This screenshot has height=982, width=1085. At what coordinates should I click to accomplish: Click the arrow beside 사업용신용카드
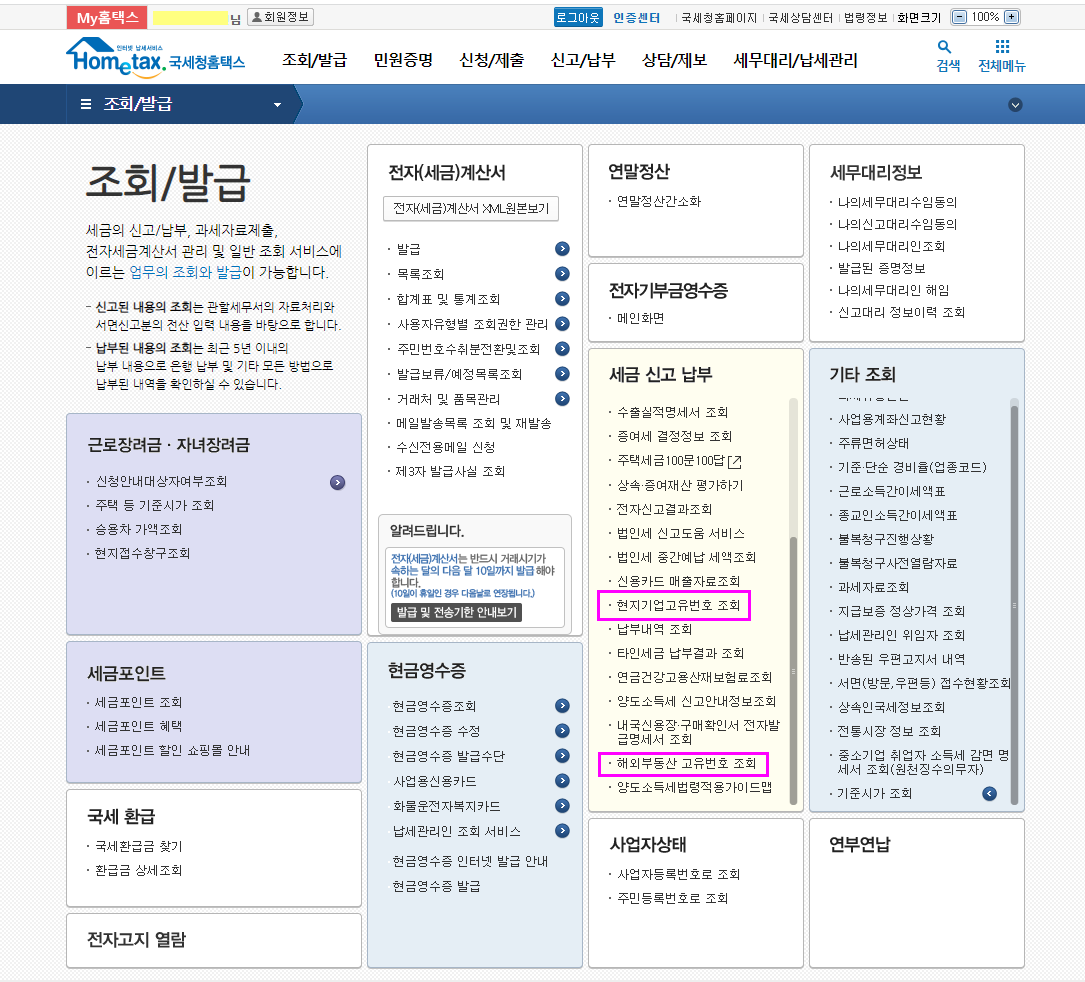click(562, 780)
